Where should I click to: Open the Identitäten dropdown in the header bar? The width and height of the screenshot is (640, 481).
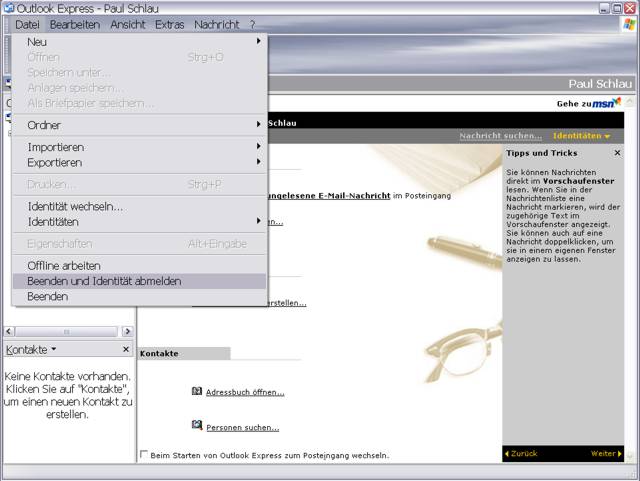point(581,135)
